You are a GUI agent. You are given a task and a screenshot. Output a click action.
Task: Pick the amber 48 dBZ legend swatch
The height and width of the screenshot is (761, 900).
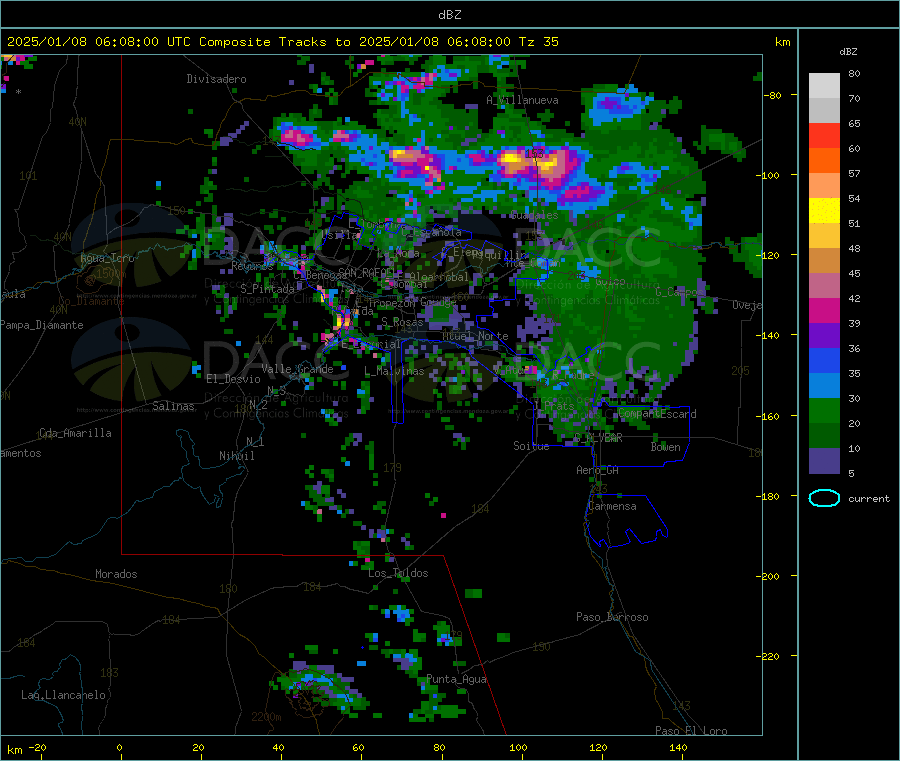coord(824,235)
